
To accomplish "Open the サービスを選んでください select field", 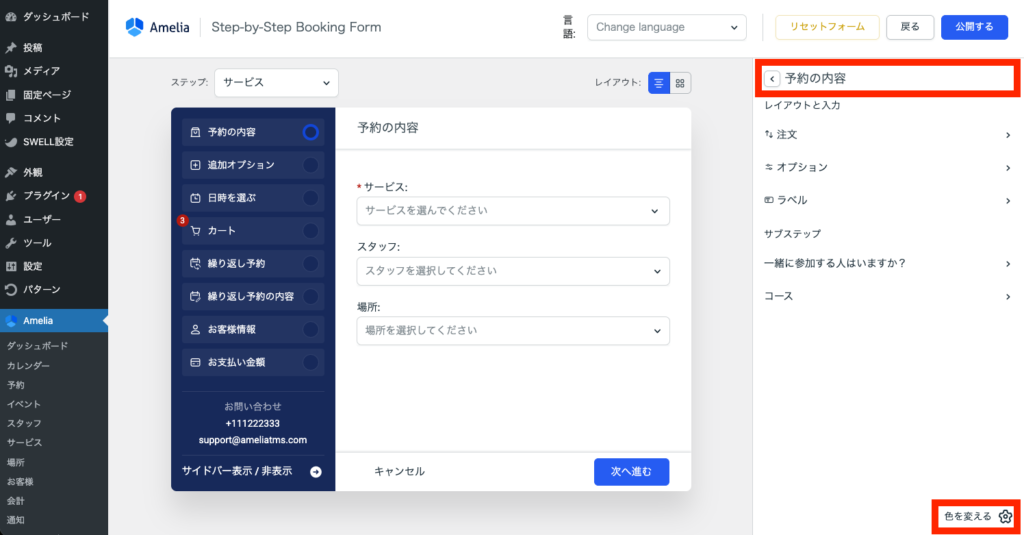I will (512, 211).
